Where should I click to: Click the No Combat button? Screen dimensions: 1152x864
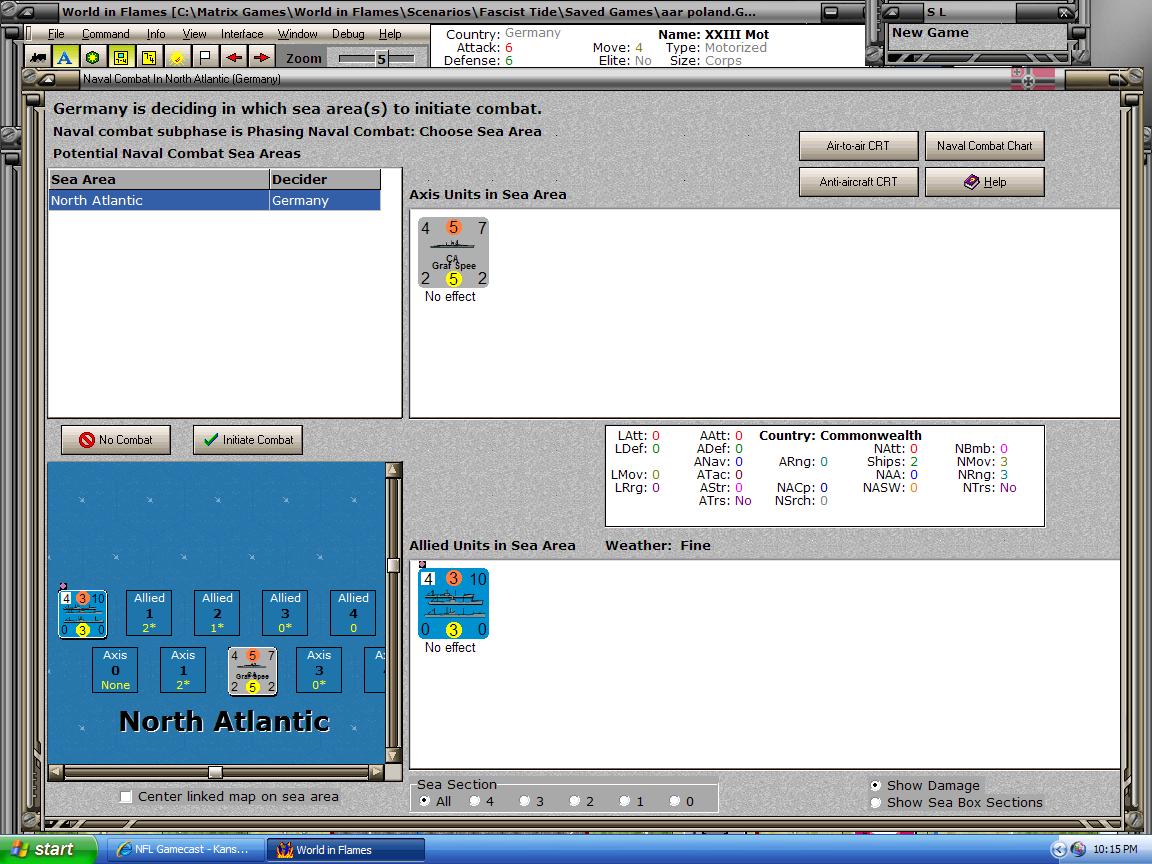pos(116,439)
